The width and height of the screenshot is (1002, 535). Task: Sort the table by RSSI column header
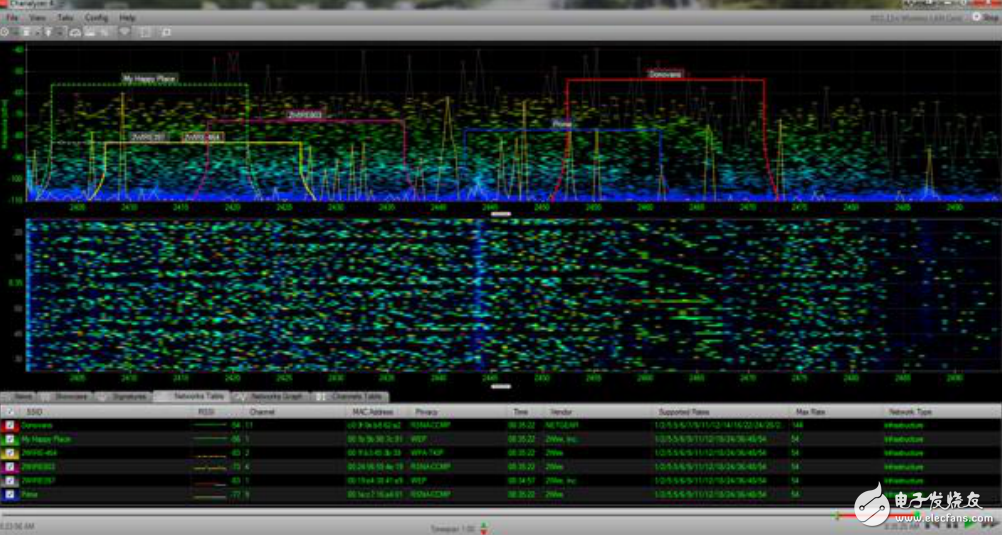point(206,412)
